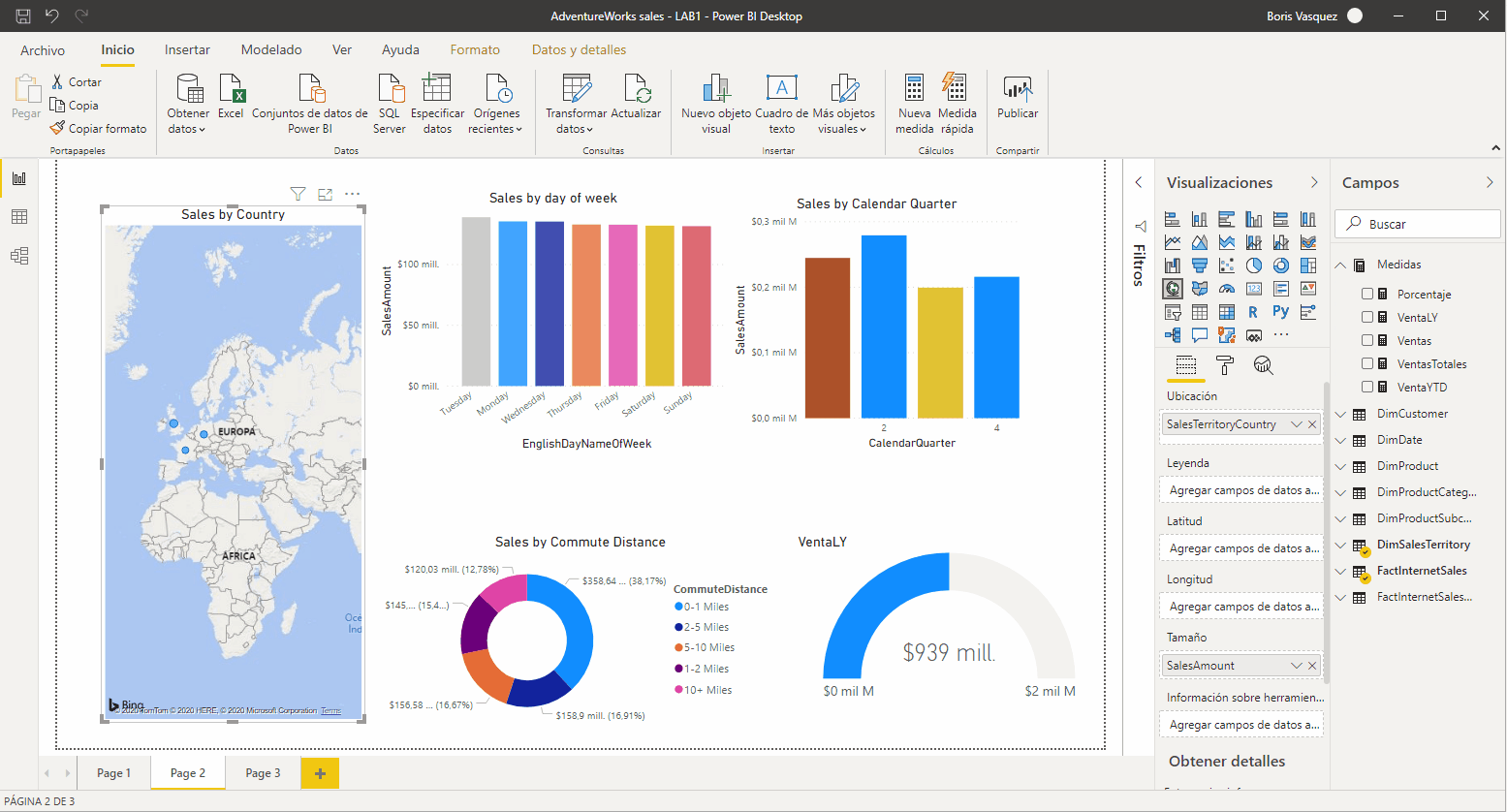Viewport: 1507px width, 812px height.
Task: Add a new page with the plus button
Action: pos(320,772)
